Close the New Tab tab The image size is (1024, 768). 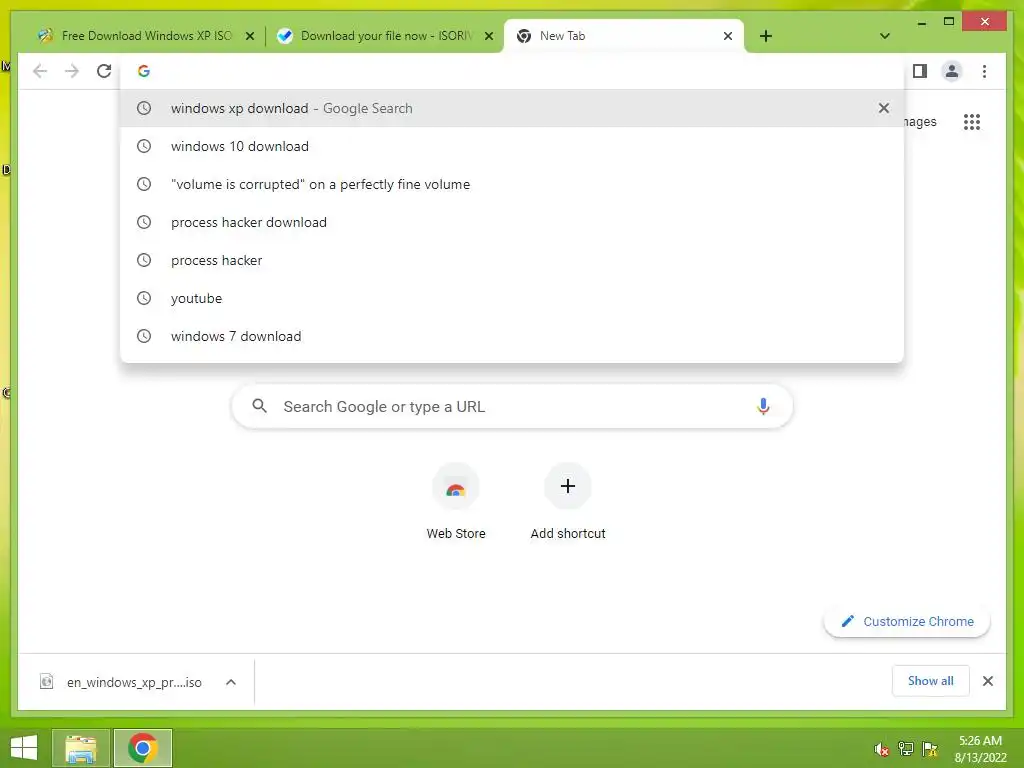(x=728, y=36)
